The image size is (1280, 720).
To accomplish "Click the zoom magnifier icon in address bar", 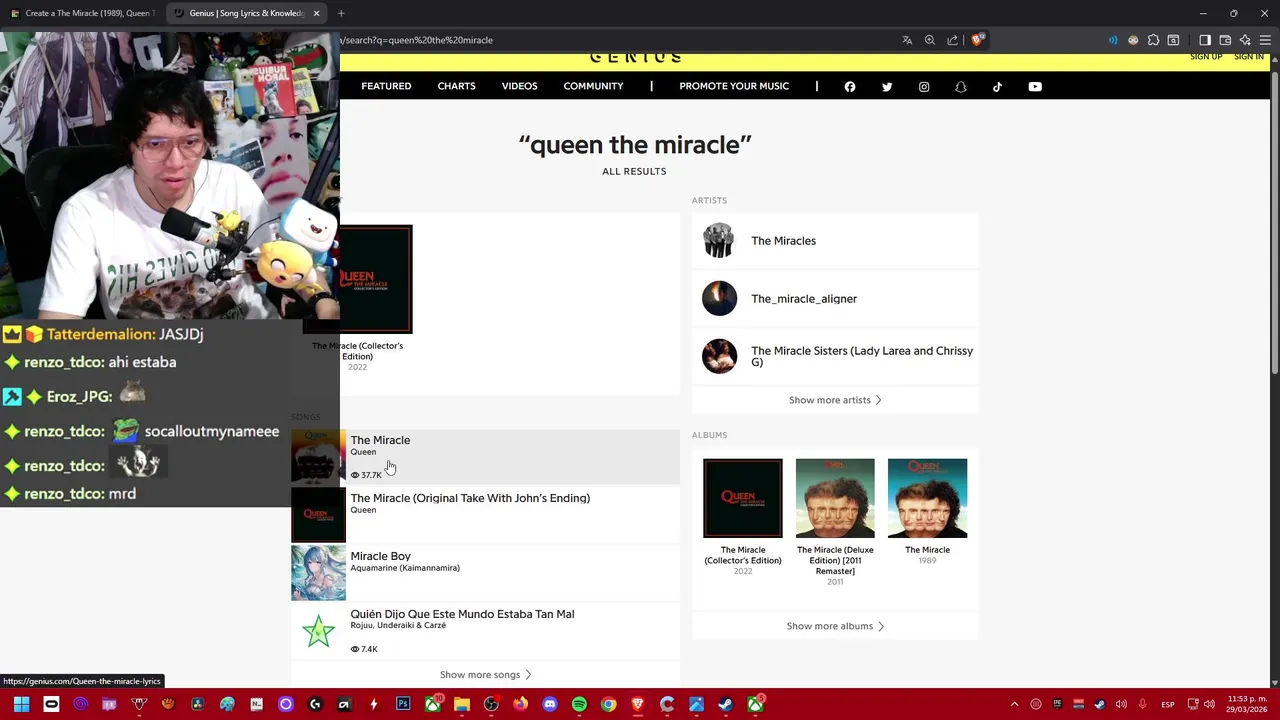I will pyautogui.click(x=930, y=40).
